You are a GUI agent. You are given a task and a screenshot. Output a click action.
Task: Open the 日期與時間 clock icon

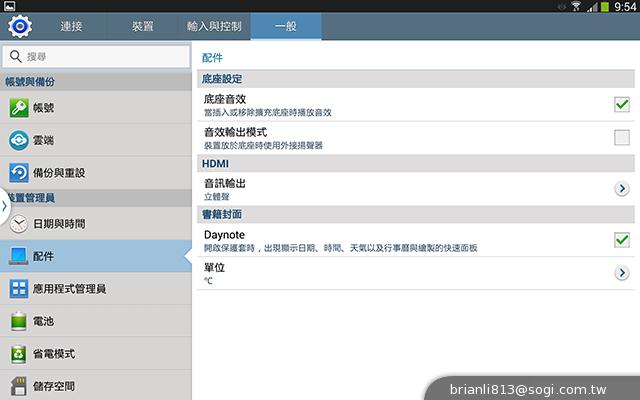(19, 223)
